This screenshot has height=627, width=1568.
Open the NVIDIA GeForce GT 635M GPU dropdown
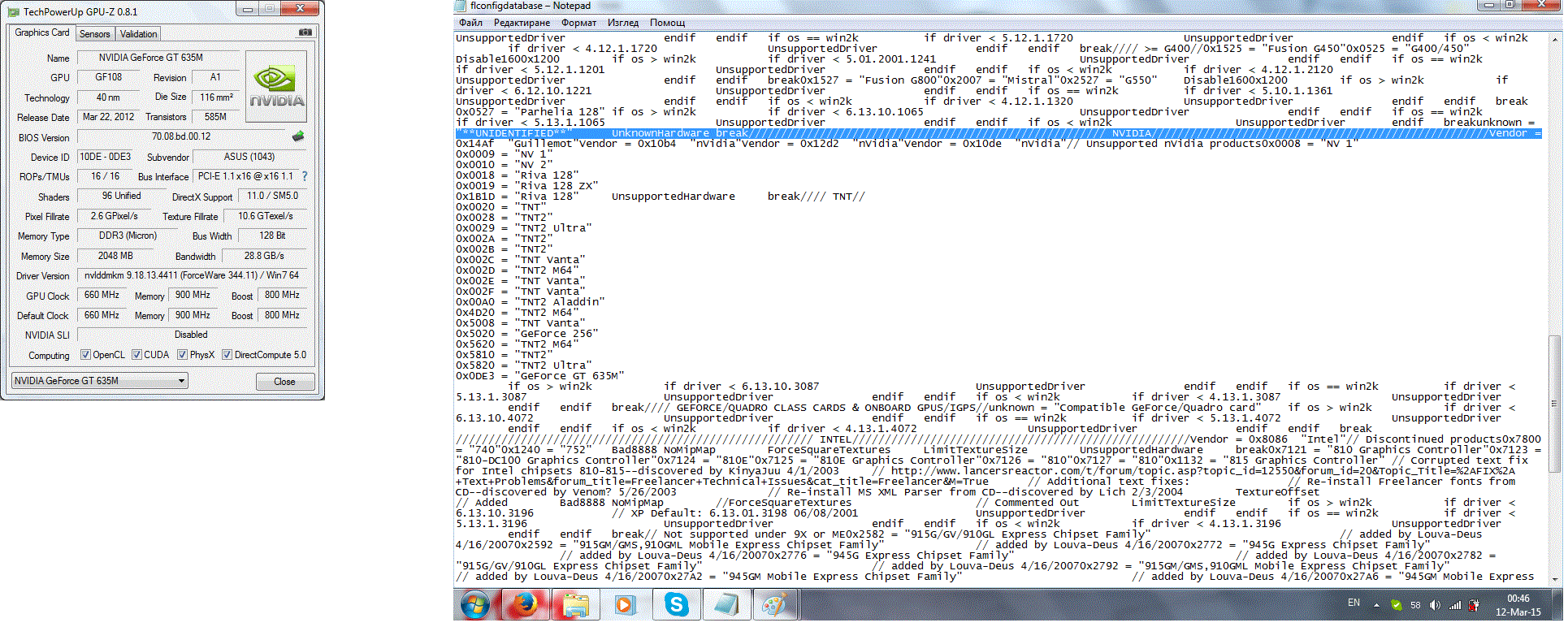[x=100, y=380]
